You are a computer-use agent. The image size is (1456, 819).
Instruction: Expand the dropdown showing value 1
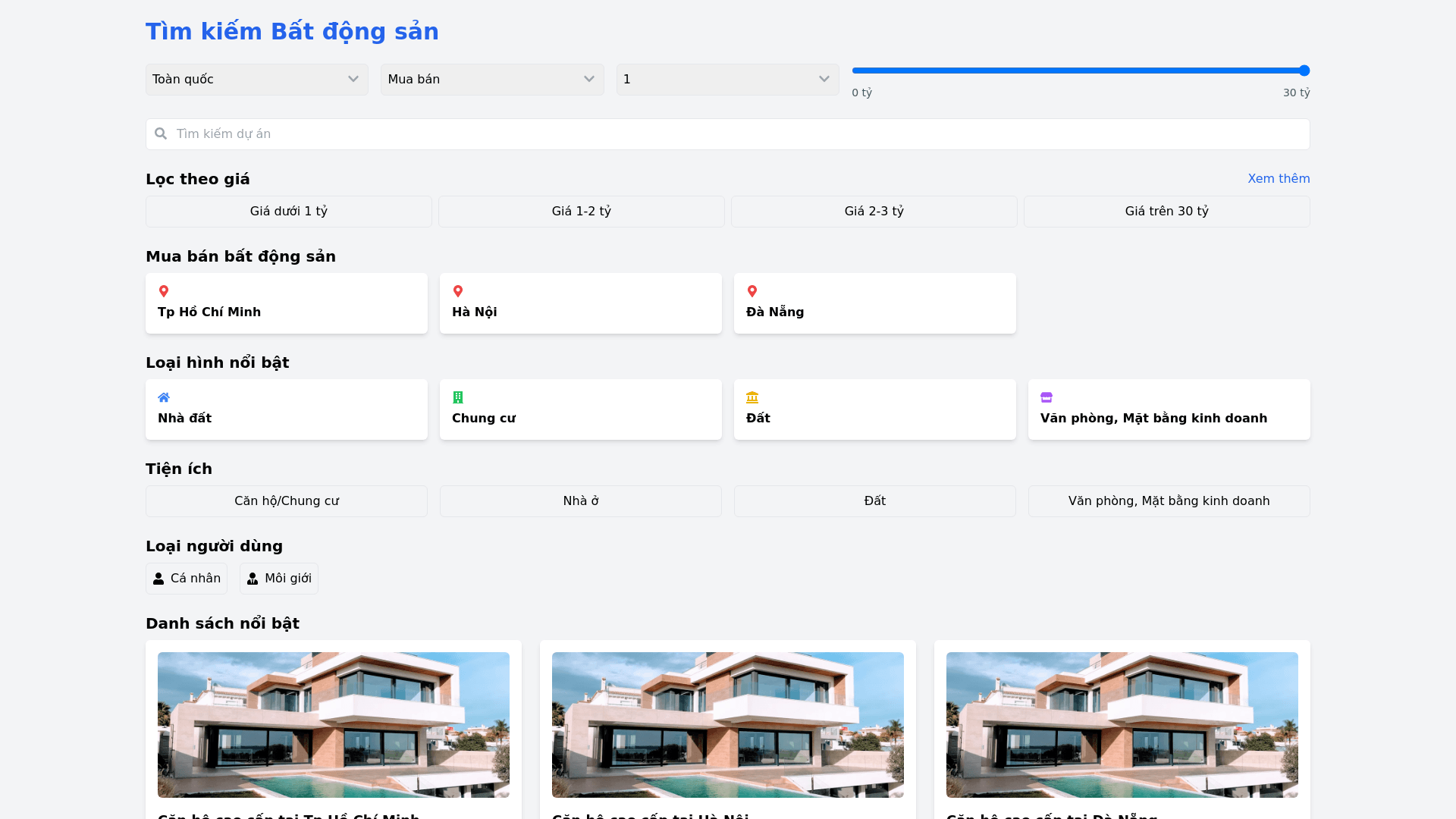click(727, 80)
